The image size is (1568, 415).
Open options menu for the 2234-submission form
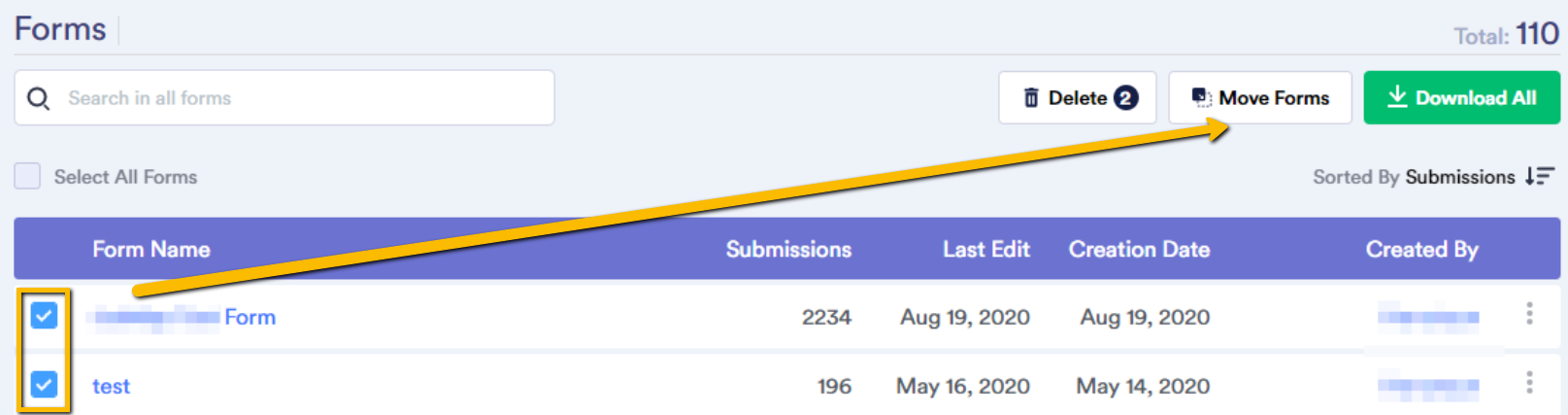(x=1529, y=313)
